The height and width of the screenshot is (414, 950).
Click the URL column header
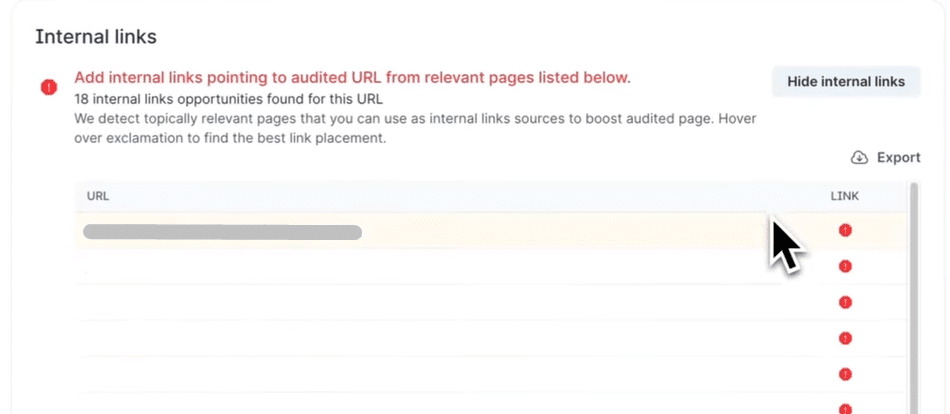point(98,196)
